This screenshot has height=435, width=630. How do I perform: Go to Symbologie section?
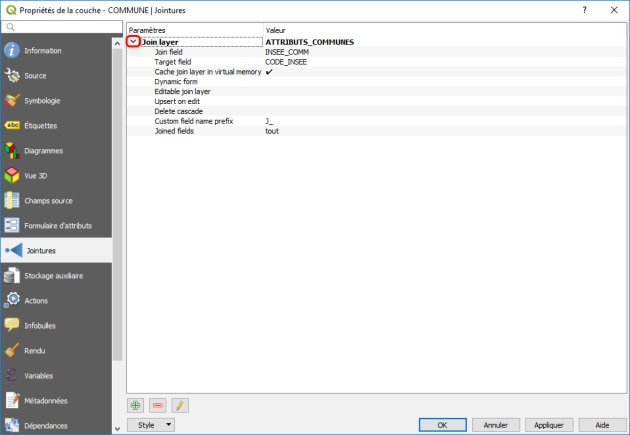pos(56,100)
